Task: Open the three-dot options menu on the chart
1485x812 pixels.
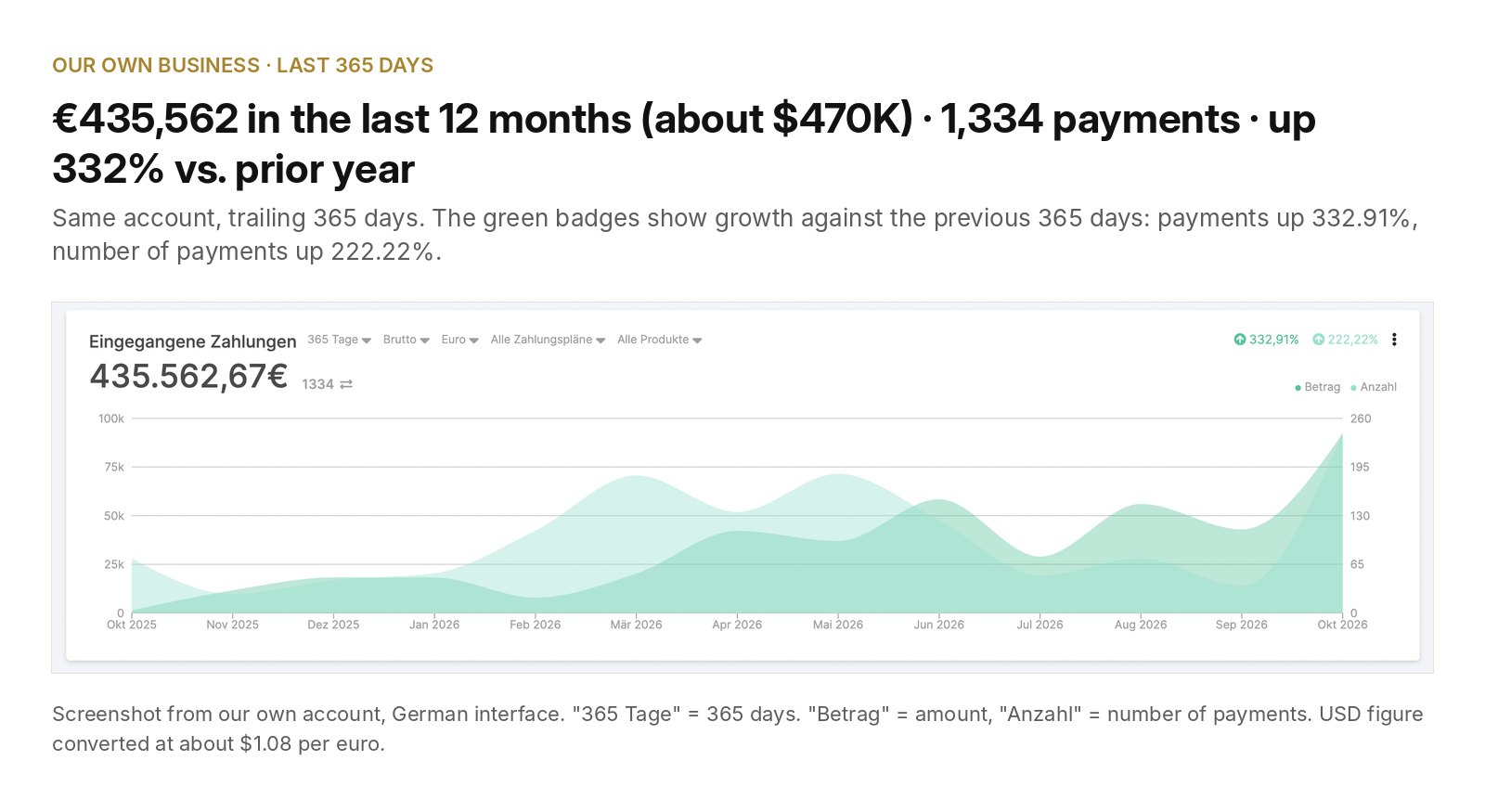Action: (x=1394, y=340)
